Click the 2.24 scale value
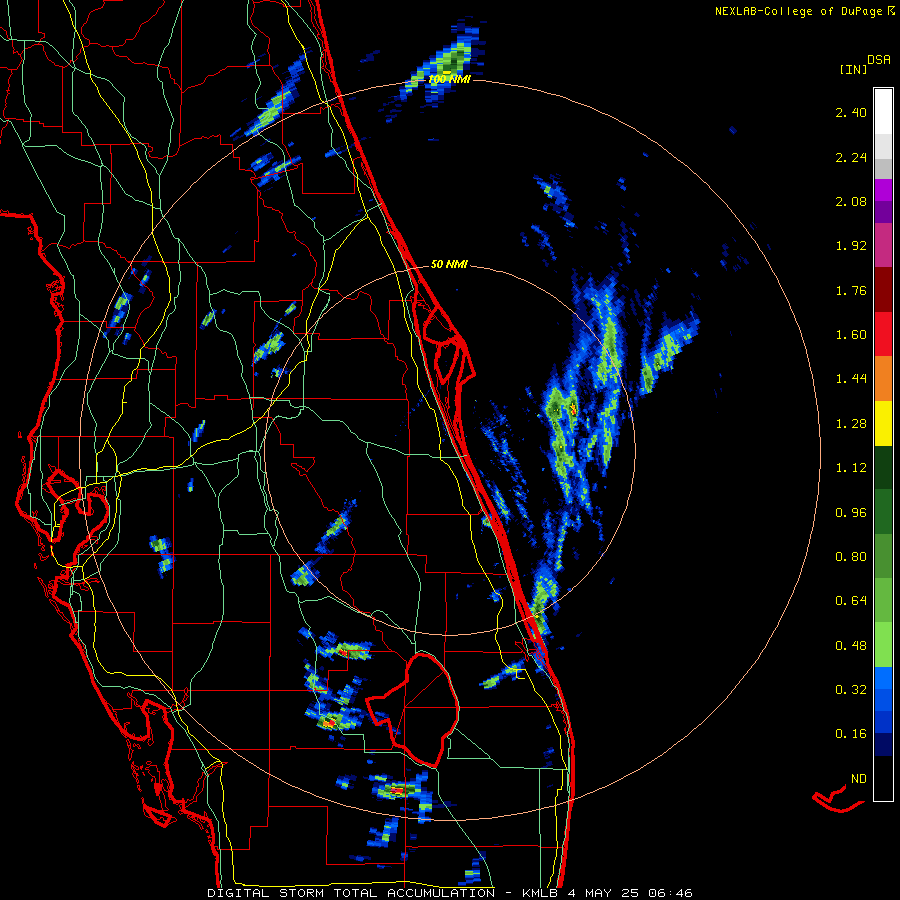 tap(851, 157)
